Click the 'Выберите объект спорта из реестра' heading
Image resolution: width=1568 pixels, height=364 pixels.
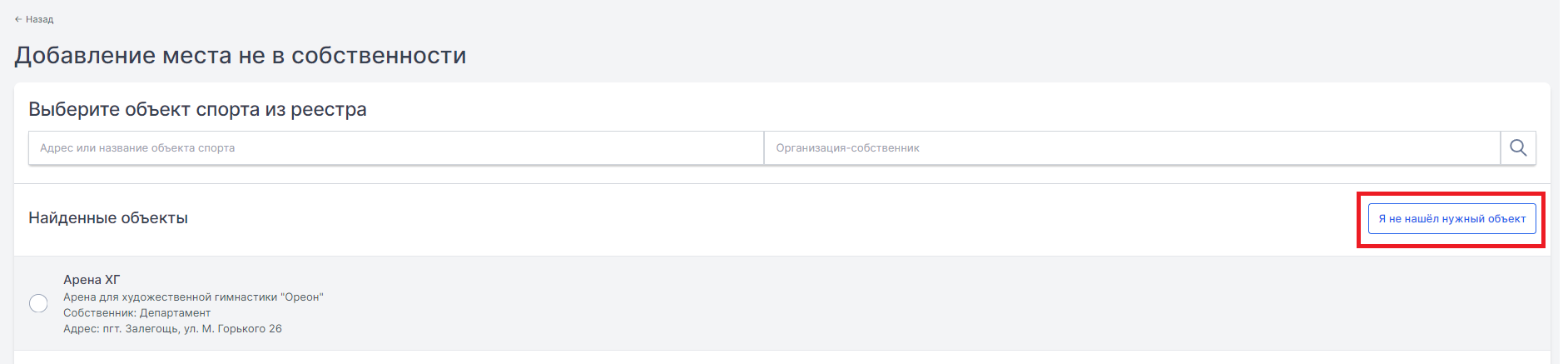[x=197, y=109]
